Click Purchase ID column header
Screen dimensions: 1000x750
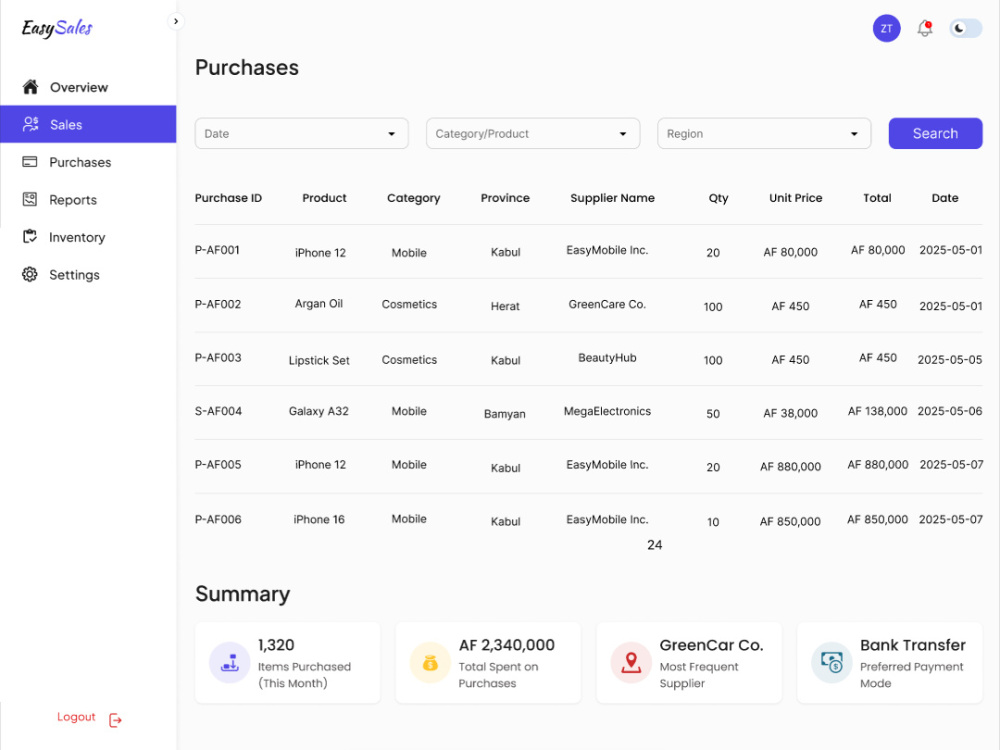(228, 198)
